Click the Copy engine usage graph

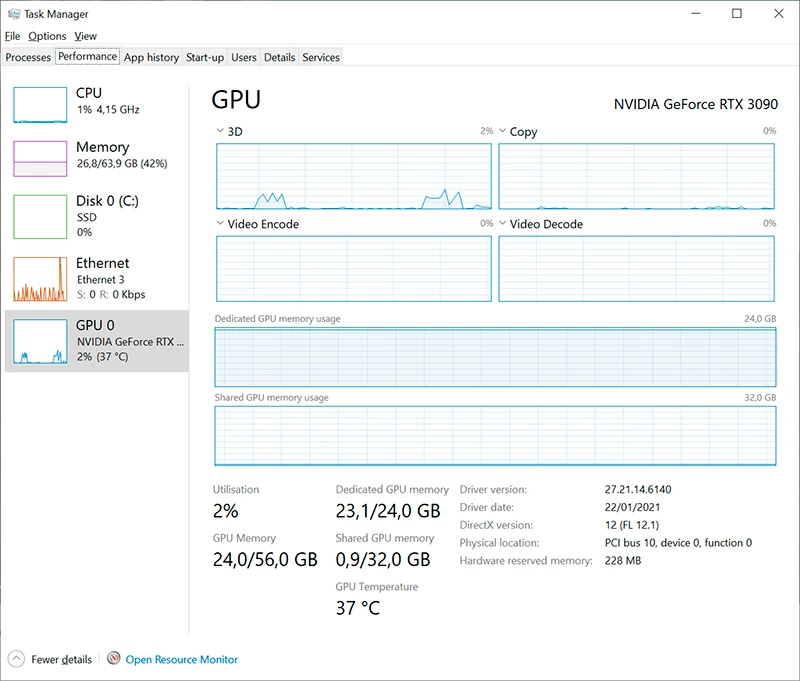click(x=636, y=176)
